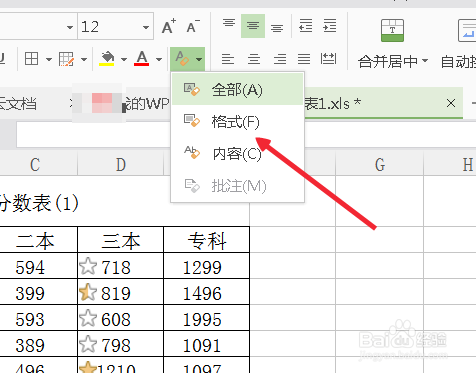Click the cell with value 1299

pos(207,266)
